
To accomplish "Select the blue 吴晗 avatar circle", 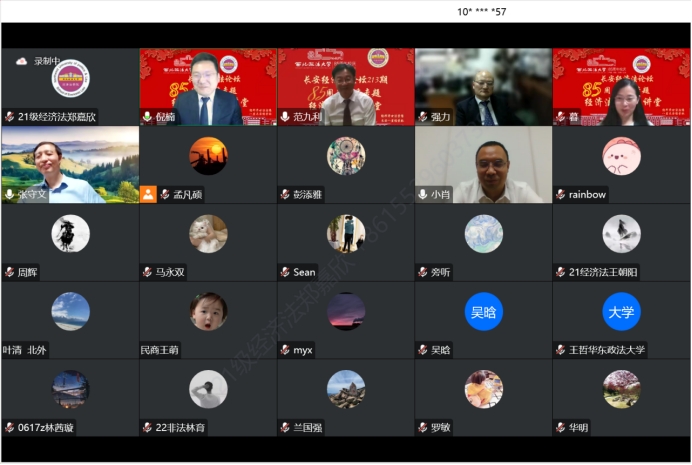I will click(484, 312).
